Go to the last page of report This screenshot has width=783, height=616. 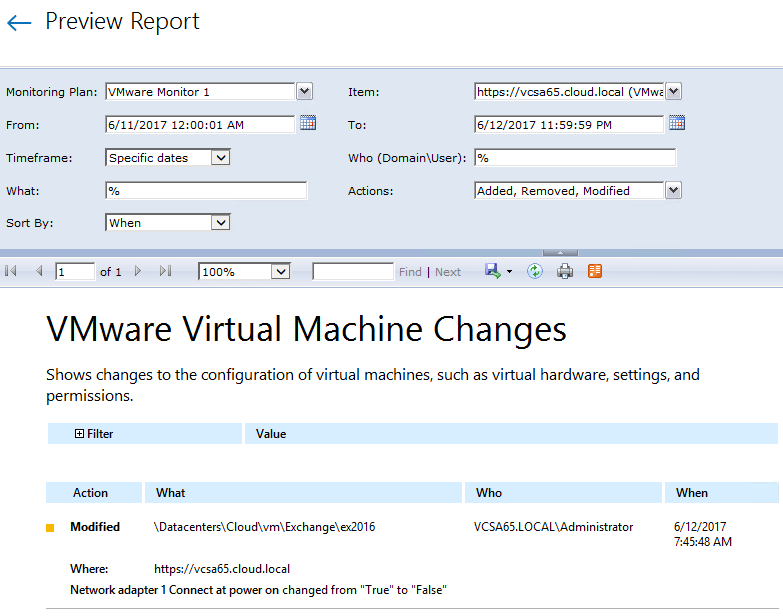(166, 271)
